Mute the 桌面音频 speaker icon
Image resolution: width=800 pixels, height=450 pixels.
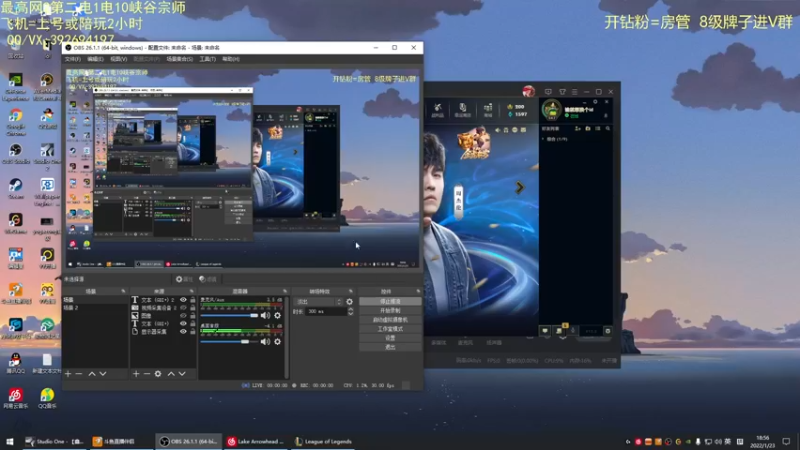[265, 341]
